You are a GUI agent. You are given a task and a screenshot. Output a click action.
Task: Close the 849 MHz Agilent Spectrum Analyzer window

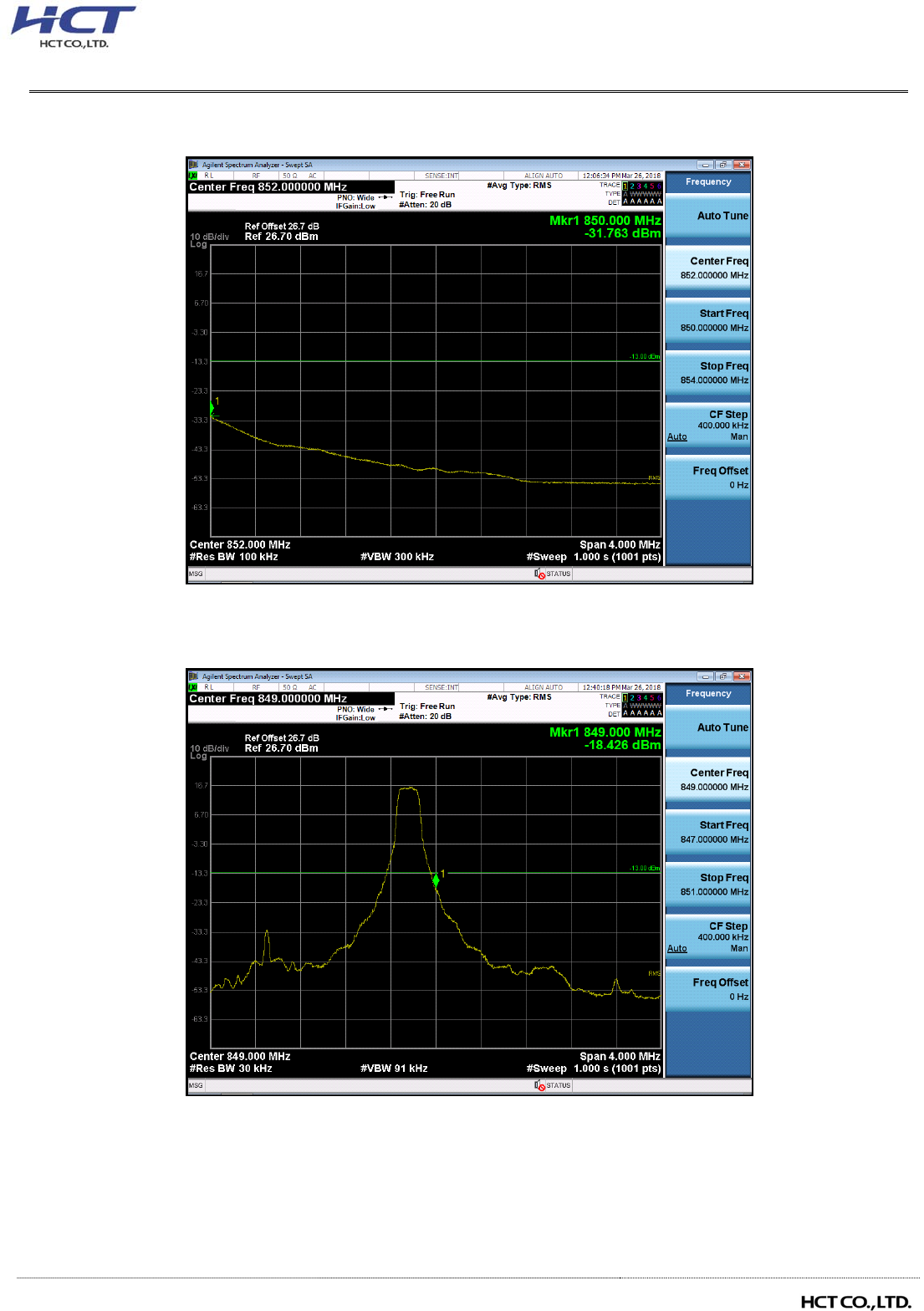[741, 676]
